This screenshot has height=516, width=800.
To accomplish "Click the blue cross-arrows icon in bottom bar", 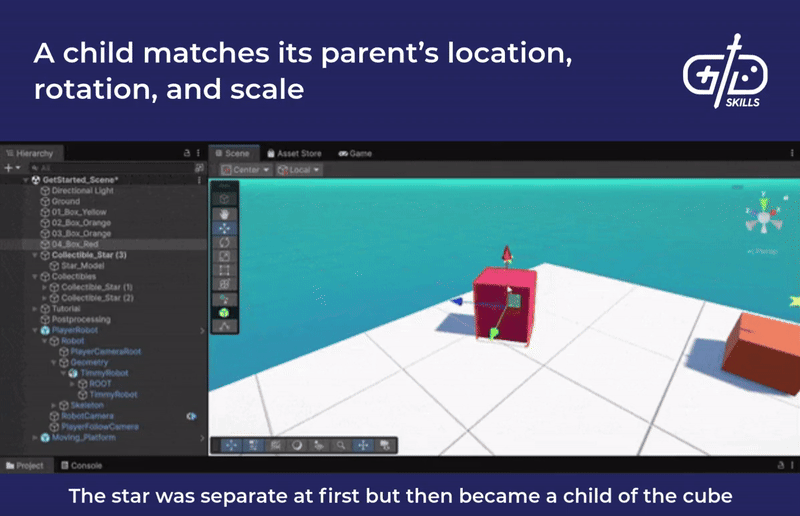I will pos(363,446).
